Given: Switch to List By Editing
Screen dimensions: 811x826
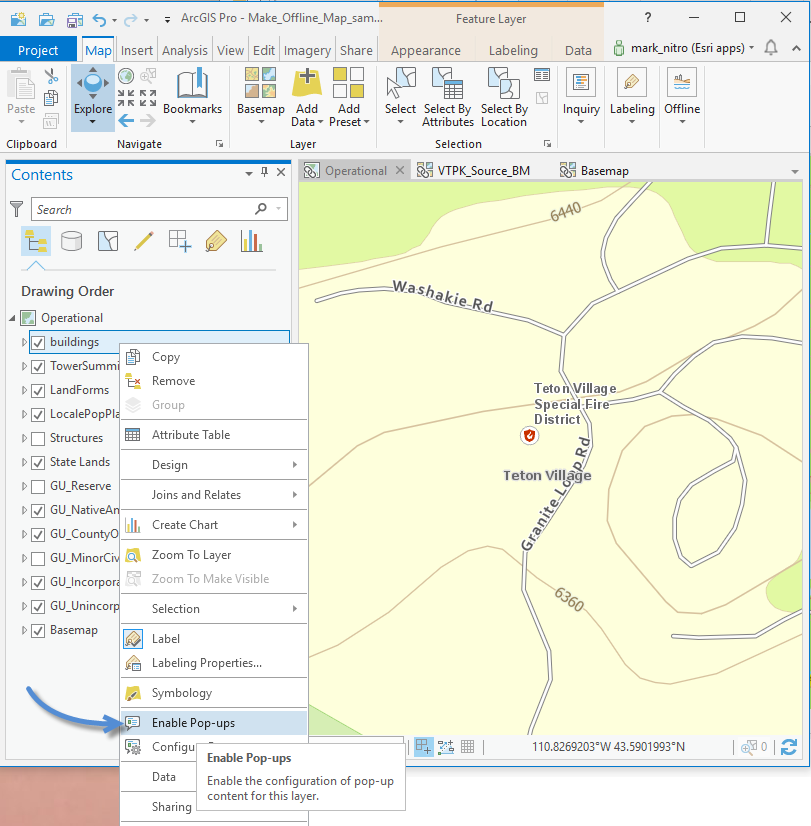Looking at the screenshot, I should click(144, 241).
